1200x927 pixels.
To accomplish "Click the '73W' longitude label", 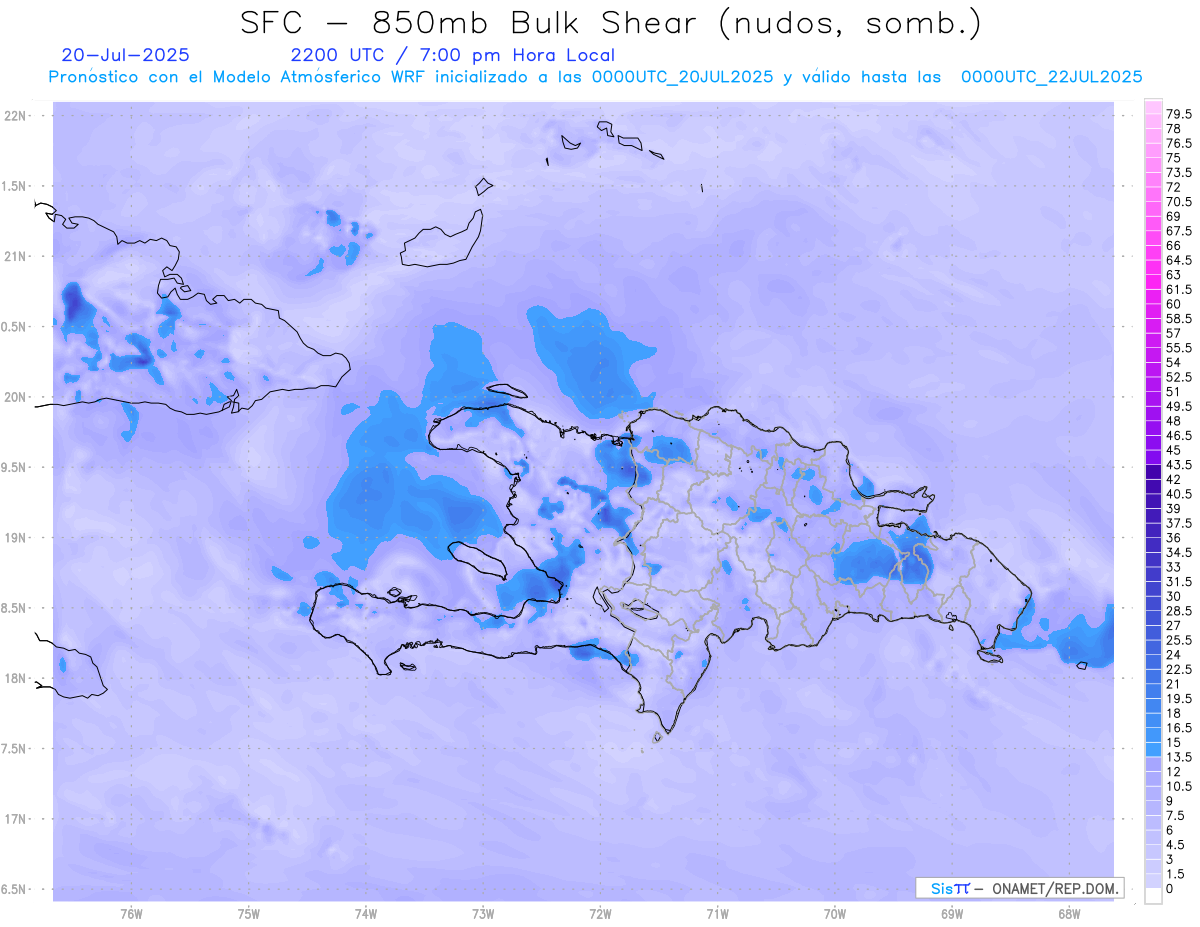I will [483, 913].
